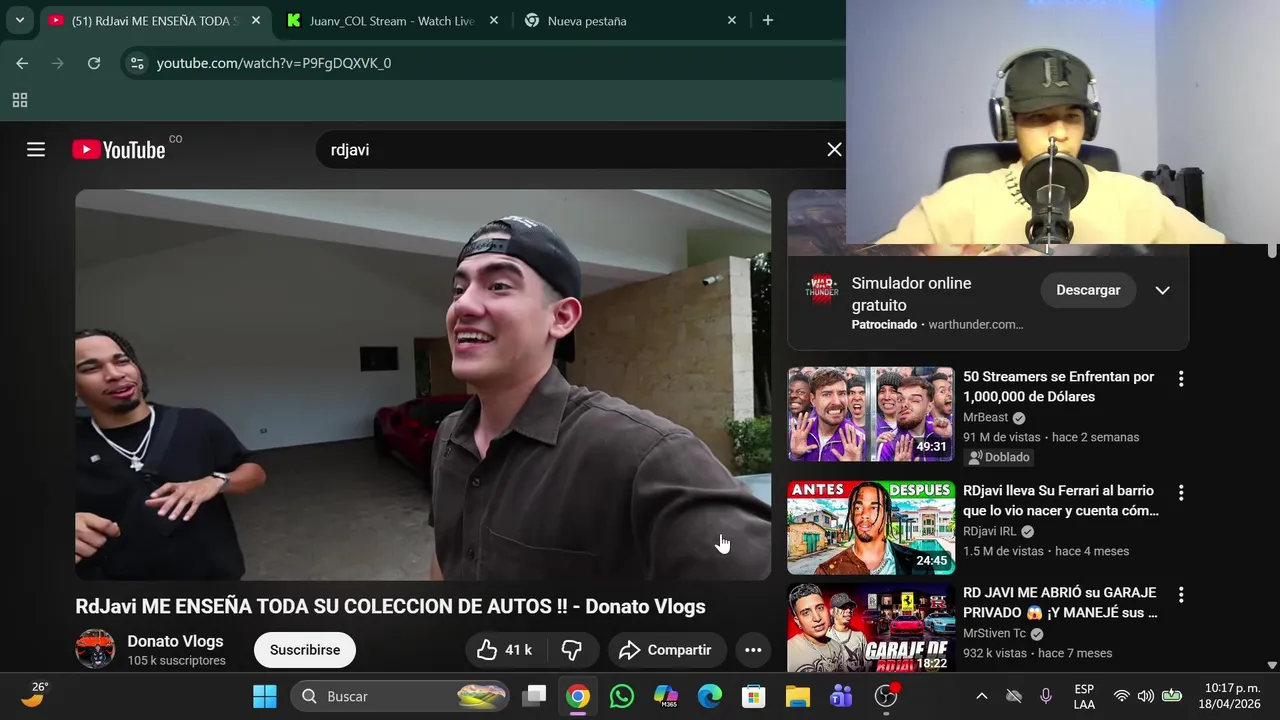The image size is (1280, 720).
Task: Open options for the 50 Streamers video
Action: point(1181,379)
